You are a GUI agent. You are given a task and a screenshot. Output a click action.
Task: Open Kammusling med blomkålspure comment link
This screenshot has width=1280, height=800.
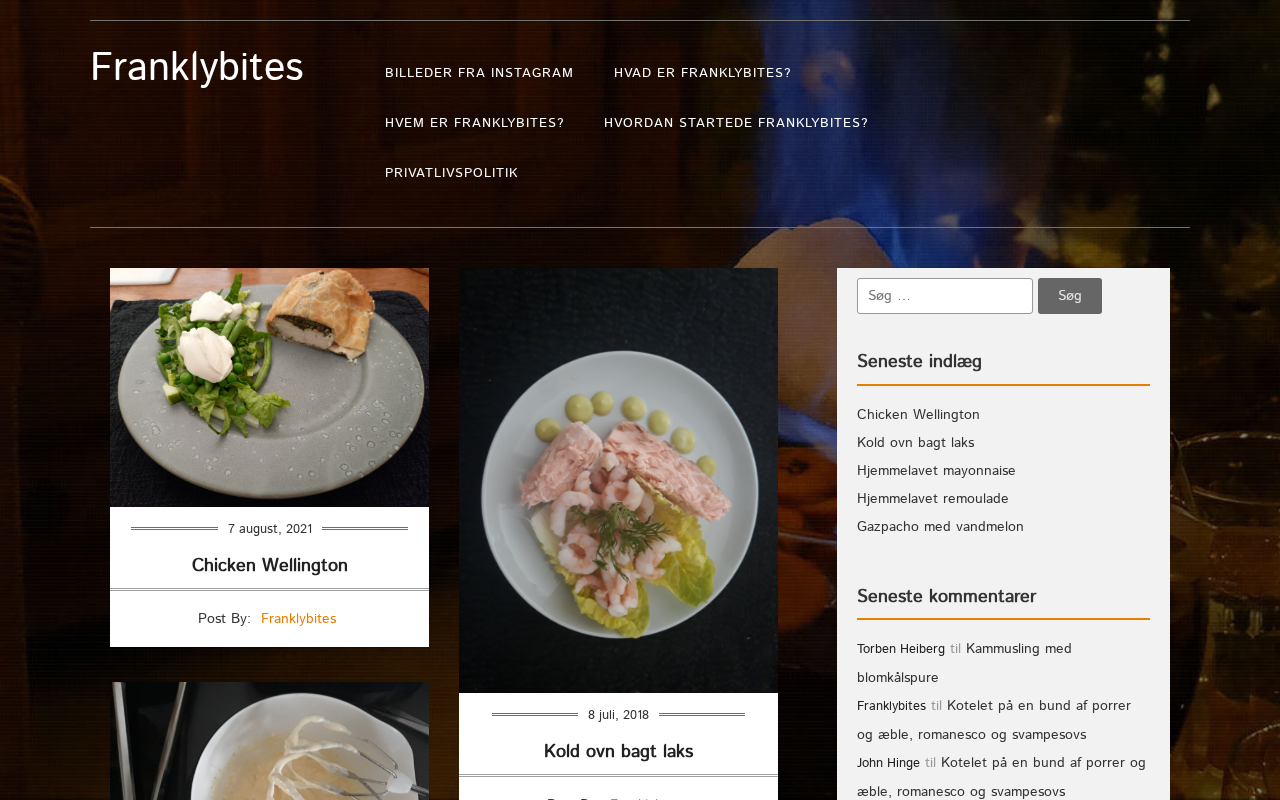point(964,664)
